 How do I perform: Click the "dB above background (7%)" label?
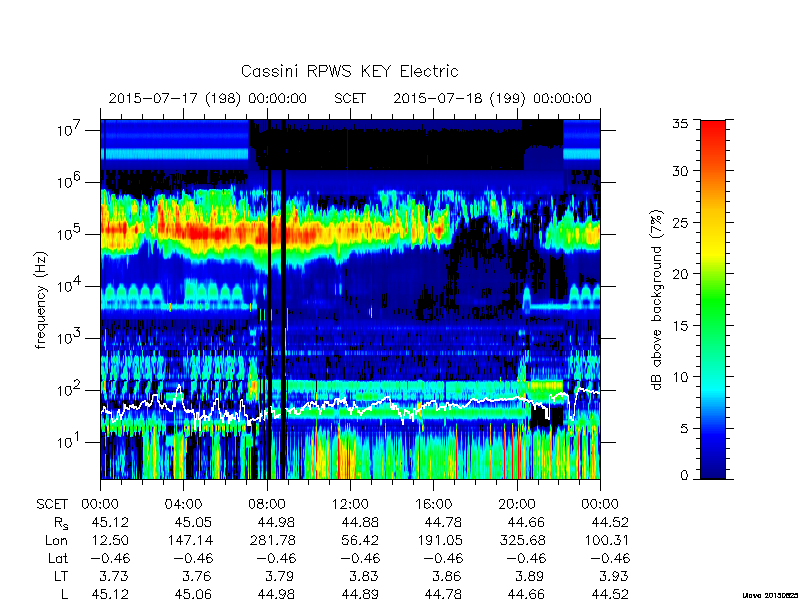coord(658,300)
